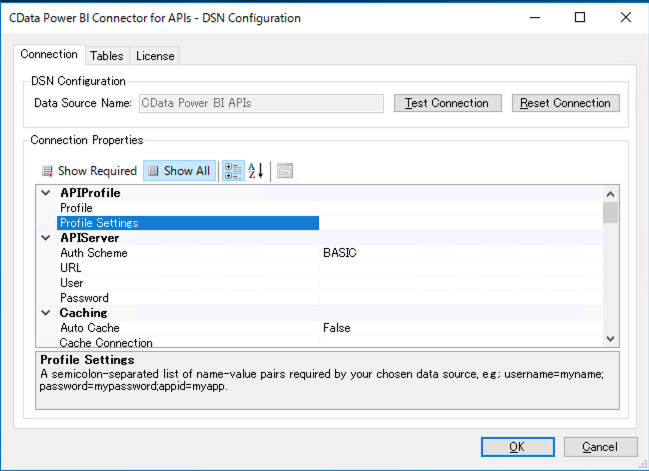Cancel the DSN configuration dialog

click(600, 447)
